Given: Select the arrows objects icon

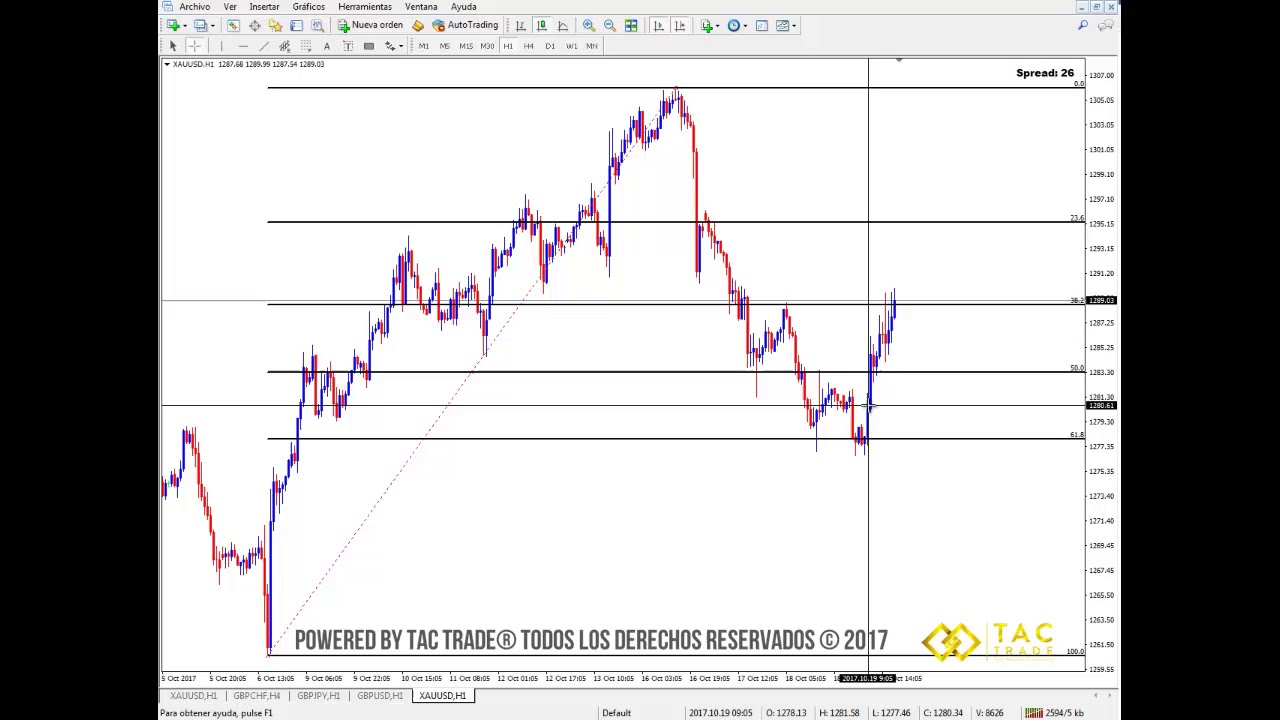Looking at the screenshot, I should [x=389, y=46].
